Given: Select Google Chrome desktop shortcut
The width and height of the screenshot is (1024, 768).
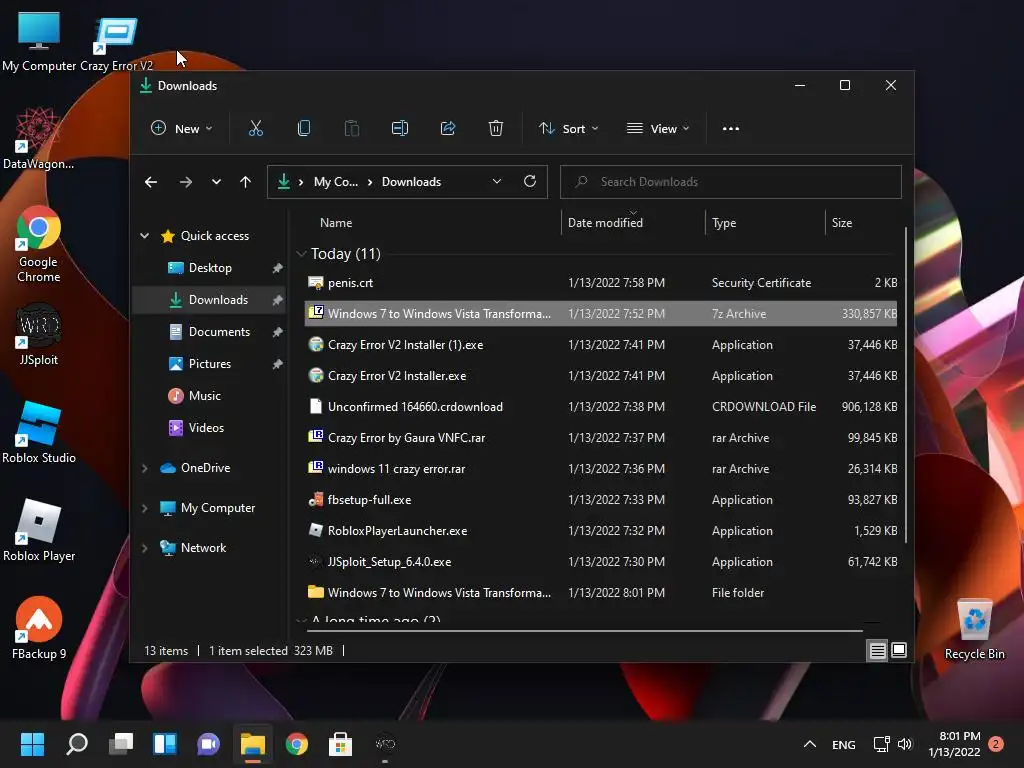Looking at the screenshot, I should point(39,244).
